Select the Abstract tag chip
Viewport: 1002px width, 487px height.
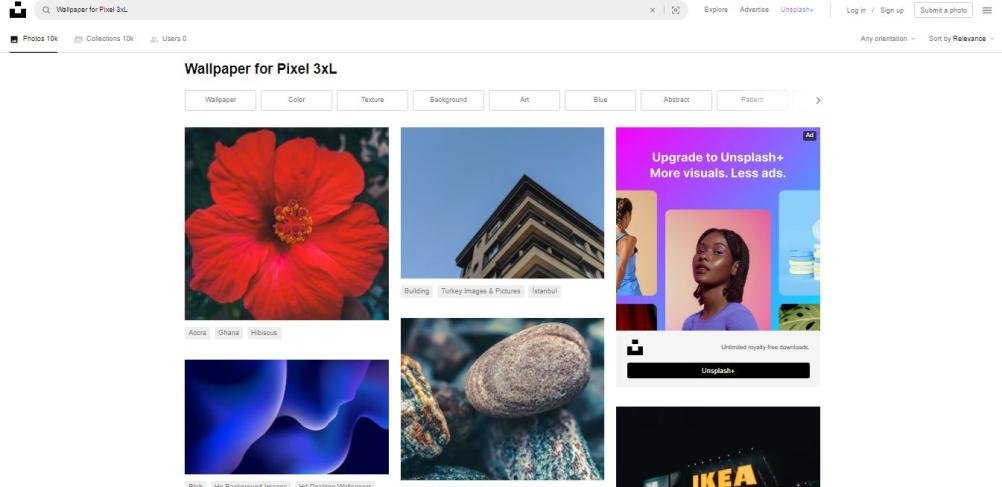676,100
